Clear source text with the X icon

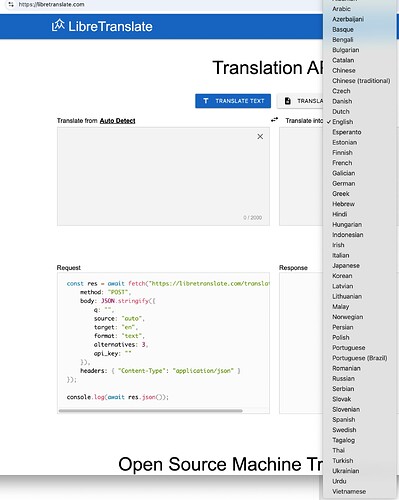[260, 136]
